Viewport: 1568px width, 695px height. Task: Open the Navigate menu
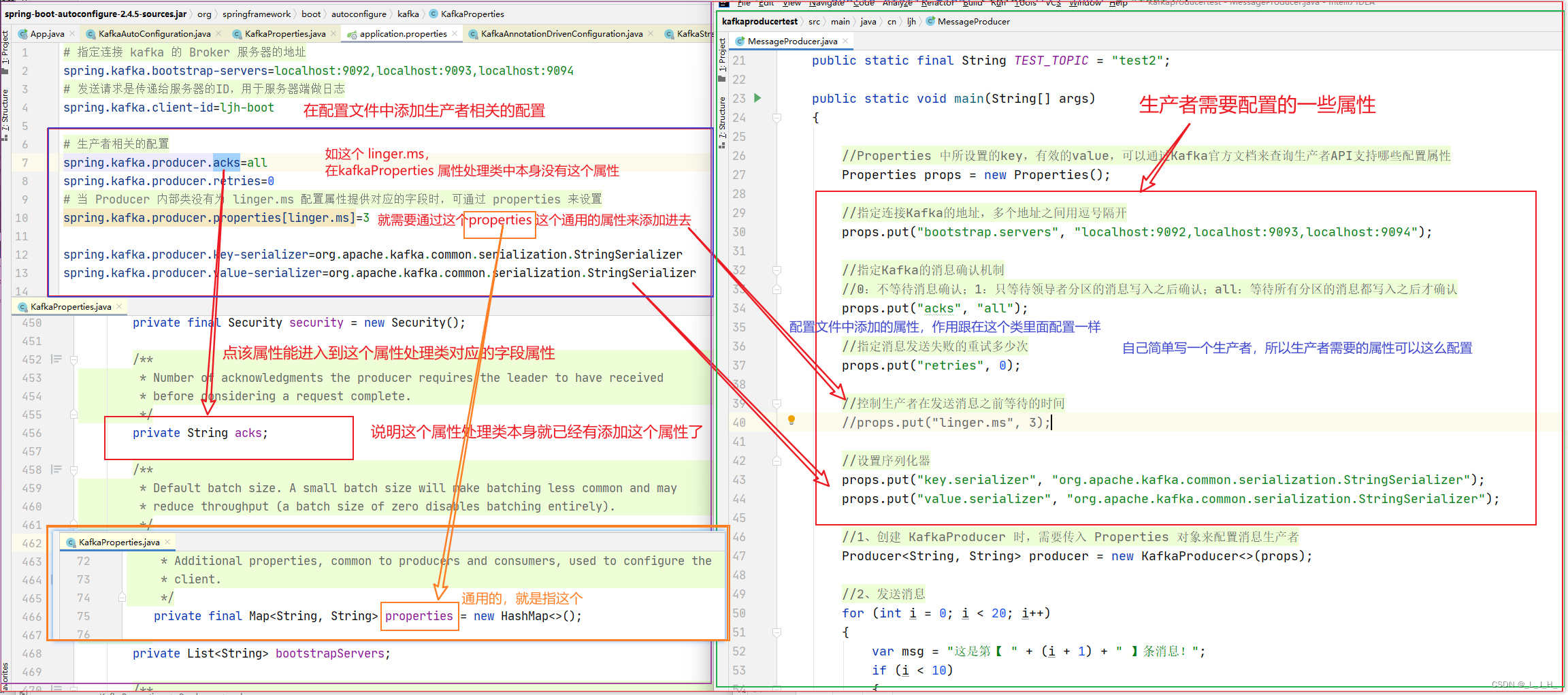coord(827,3)
